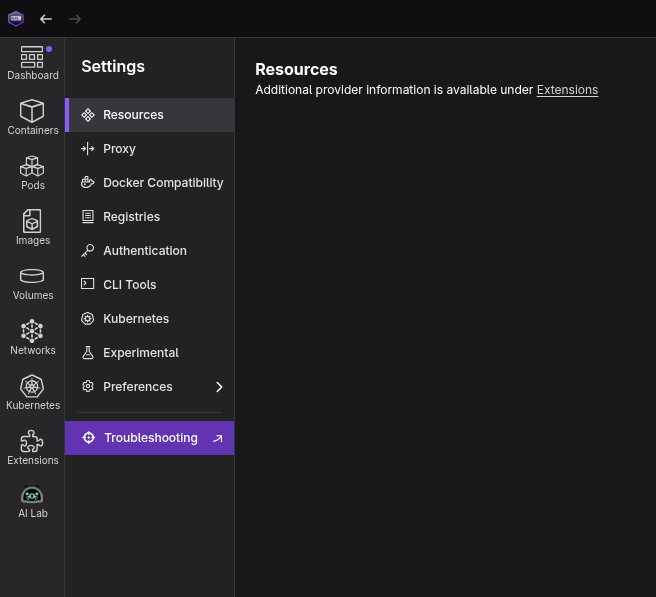Image resolution: width=656 pixels, height=597 pixels.
Task: Open the Extensions puzzle piece icon
Action: [32, 441]
